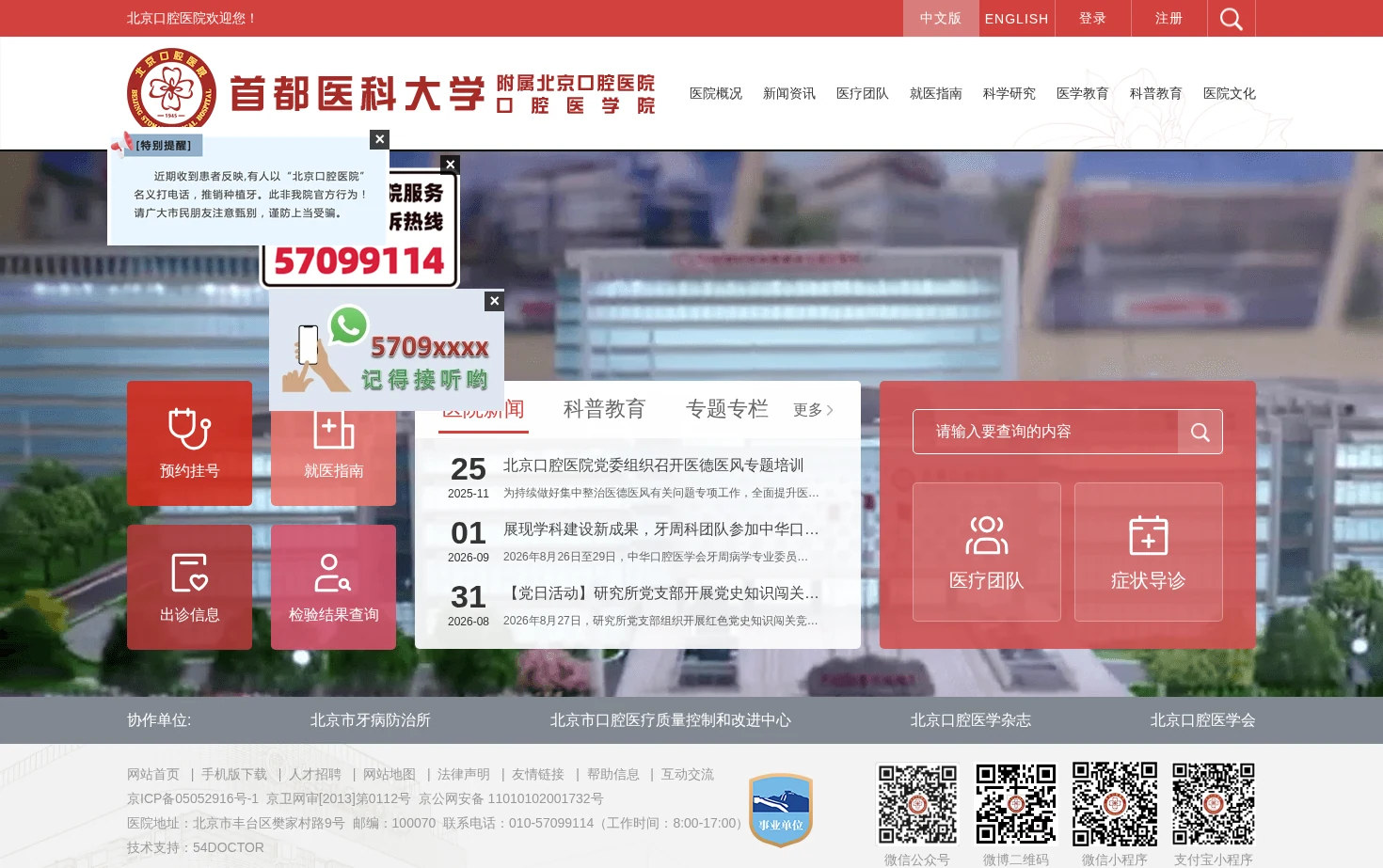The height and width of the screenshot is (868, 1383).
Task: Open 新闻资讯 menu
Action: click(x=789, y=93)
